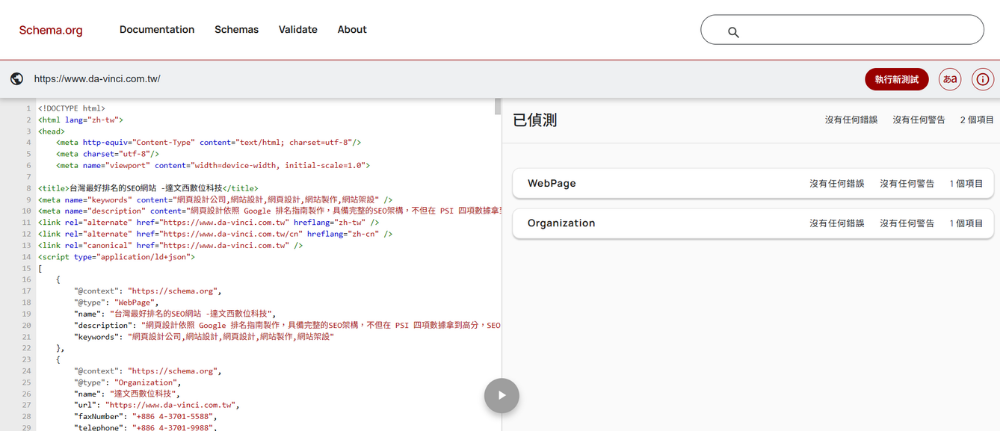
Task: Click the code editor scrollbar thumb
Action: 498,106
